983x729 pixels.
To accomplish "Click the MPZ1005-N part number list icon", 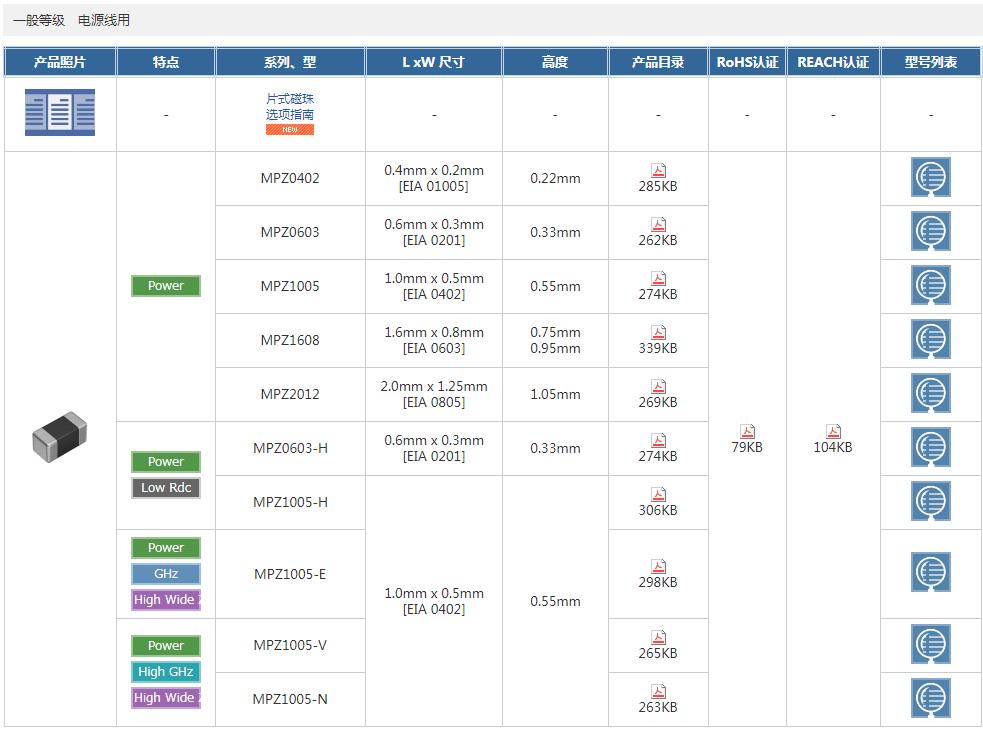I will tap(930, 698).
